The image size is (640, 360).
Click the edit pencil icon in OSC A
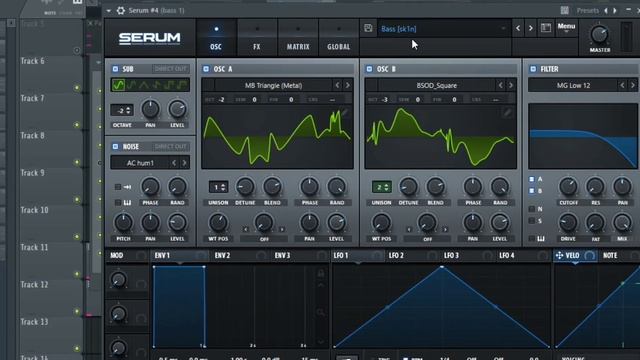(x=344, y=112)
